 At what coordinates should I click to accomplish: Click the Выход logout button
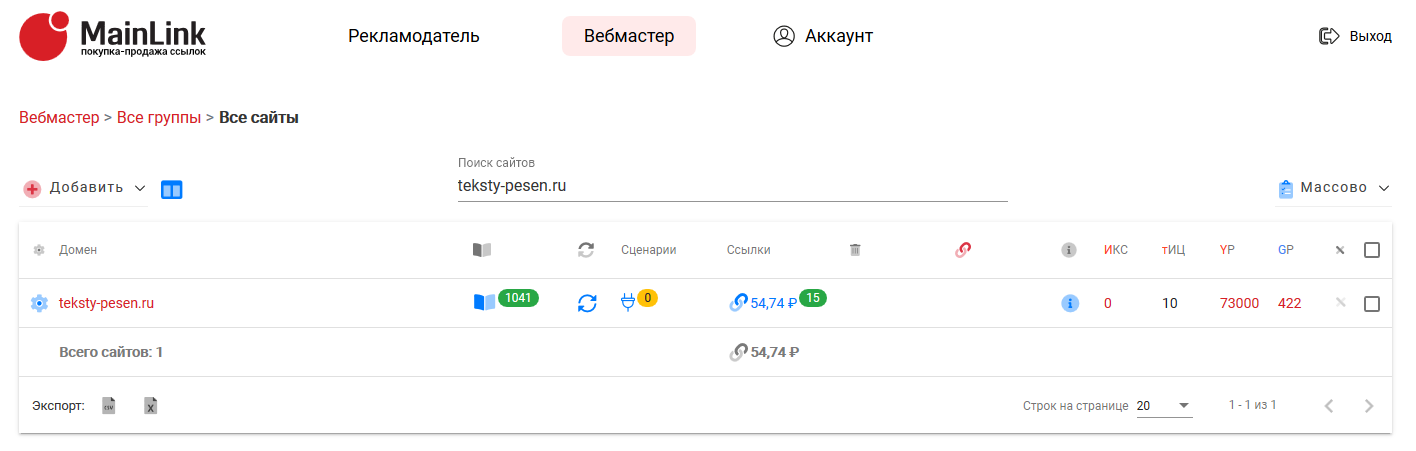tap(1356, 36)
